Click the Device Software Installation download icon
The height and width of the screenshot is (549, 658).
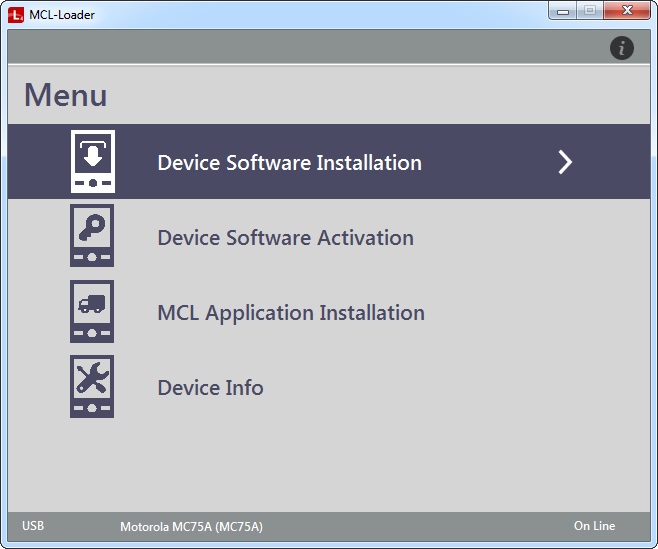(x=93, y=162)
